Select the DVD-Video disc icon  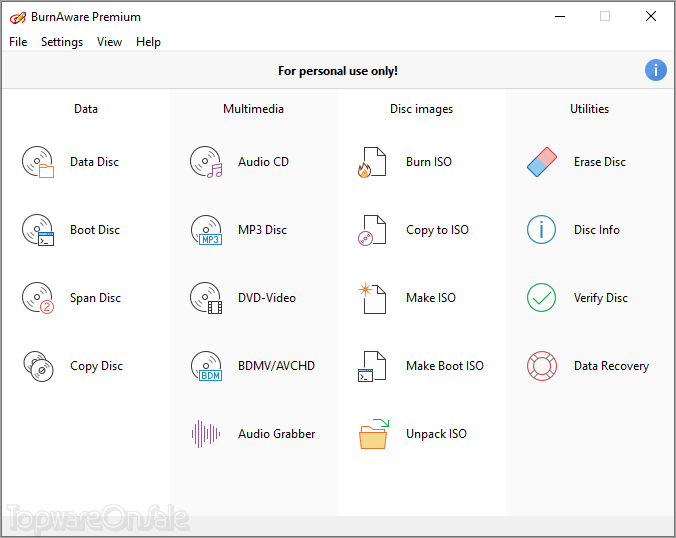coord(206,298)
